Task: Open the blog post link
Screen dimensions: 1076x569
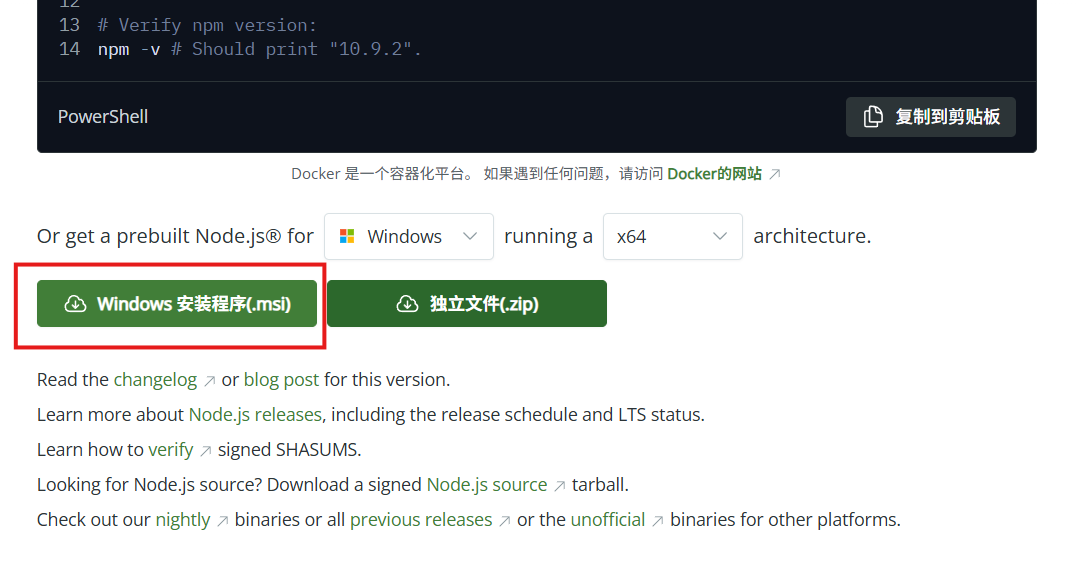Action: [x=281, y=380]
